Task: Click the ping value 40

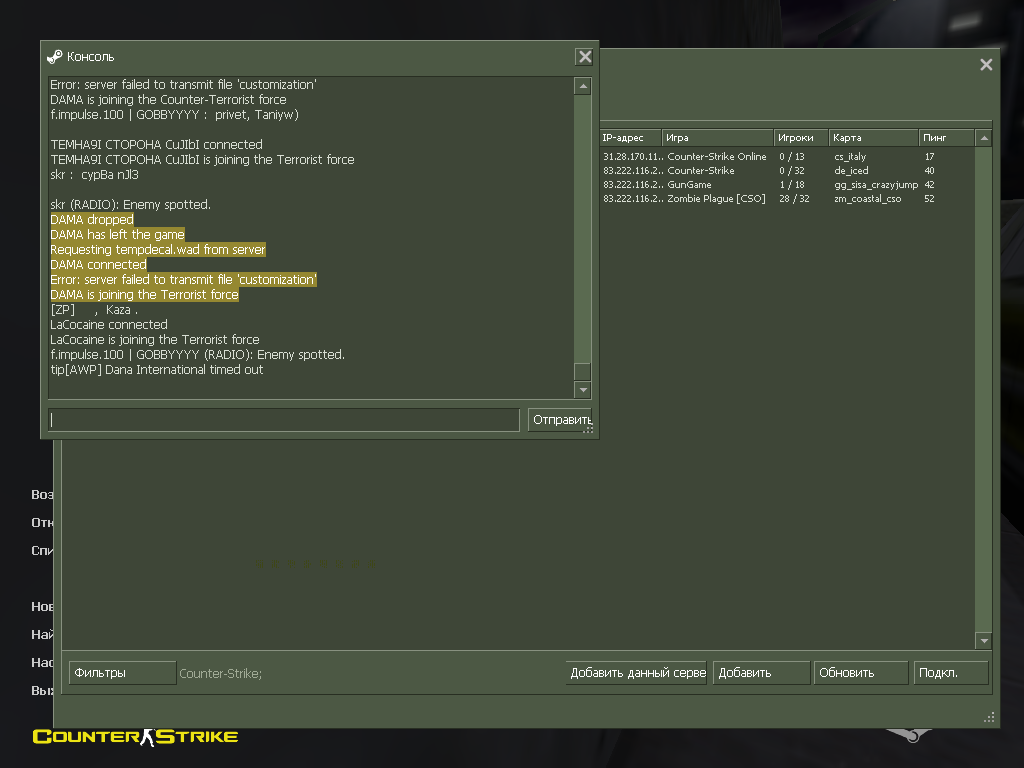Action: [x=929, y=170]
